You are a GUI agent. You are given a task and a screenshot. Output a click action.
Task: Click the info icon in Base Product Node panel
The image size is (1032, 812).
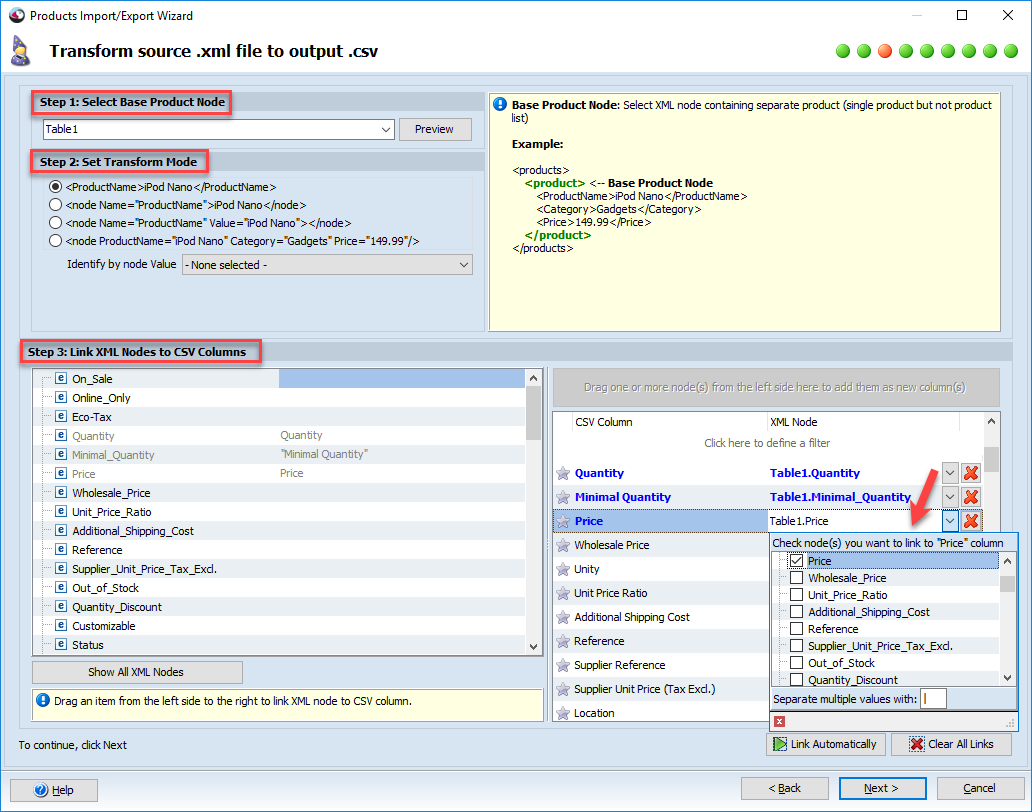tap(500, 104)
